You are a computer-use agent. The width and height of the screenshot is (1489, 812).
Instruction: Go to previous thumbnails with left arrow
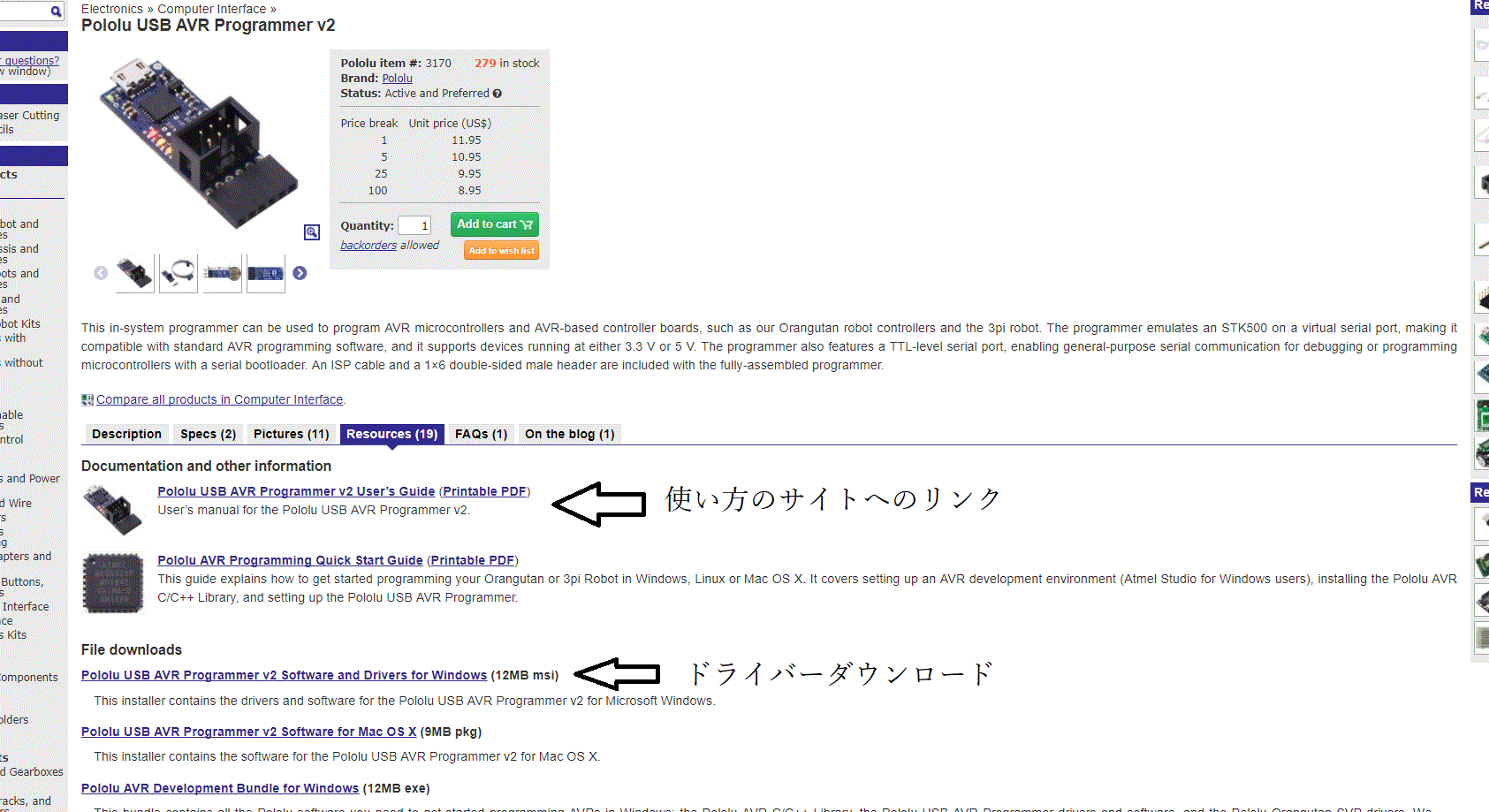click(x=101, y=273)
